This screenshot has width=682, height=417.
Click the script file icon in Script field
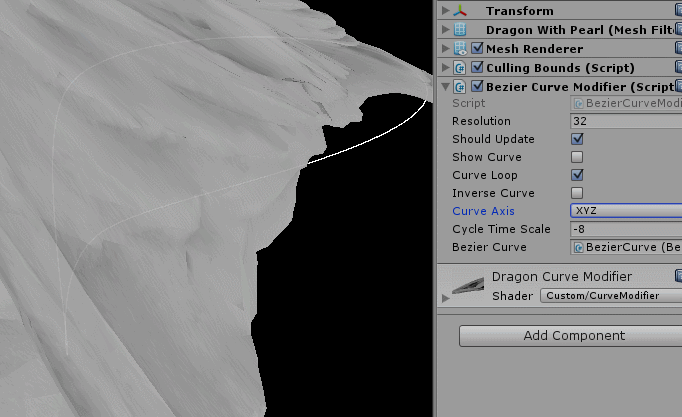pos(578,103)
